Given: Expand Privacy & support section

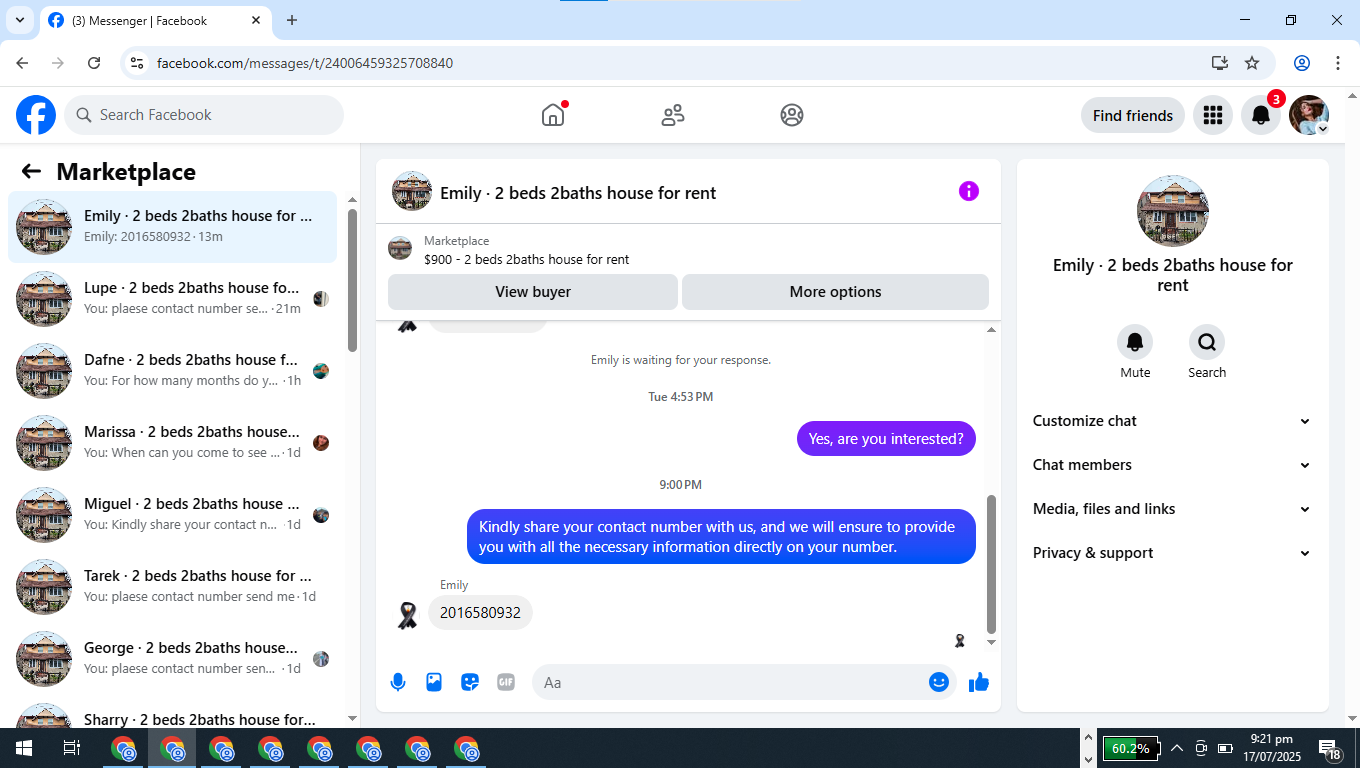Looking at the screenshot, I should coord(1172,553).
